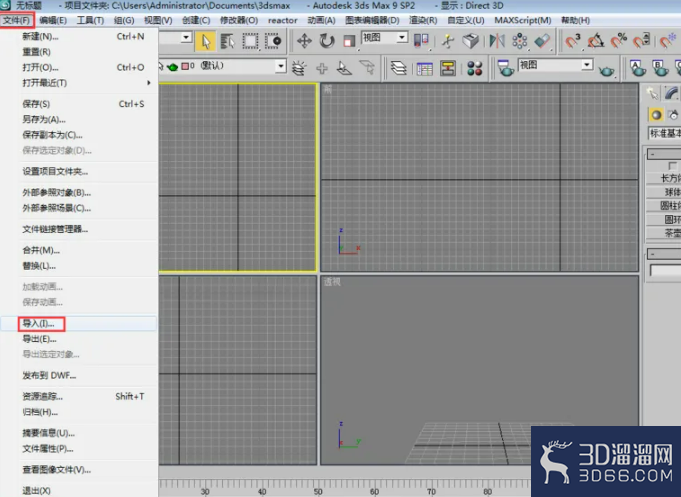Click the 茶壶 teapot button
The image size is (681, 497).
point(664,233)
